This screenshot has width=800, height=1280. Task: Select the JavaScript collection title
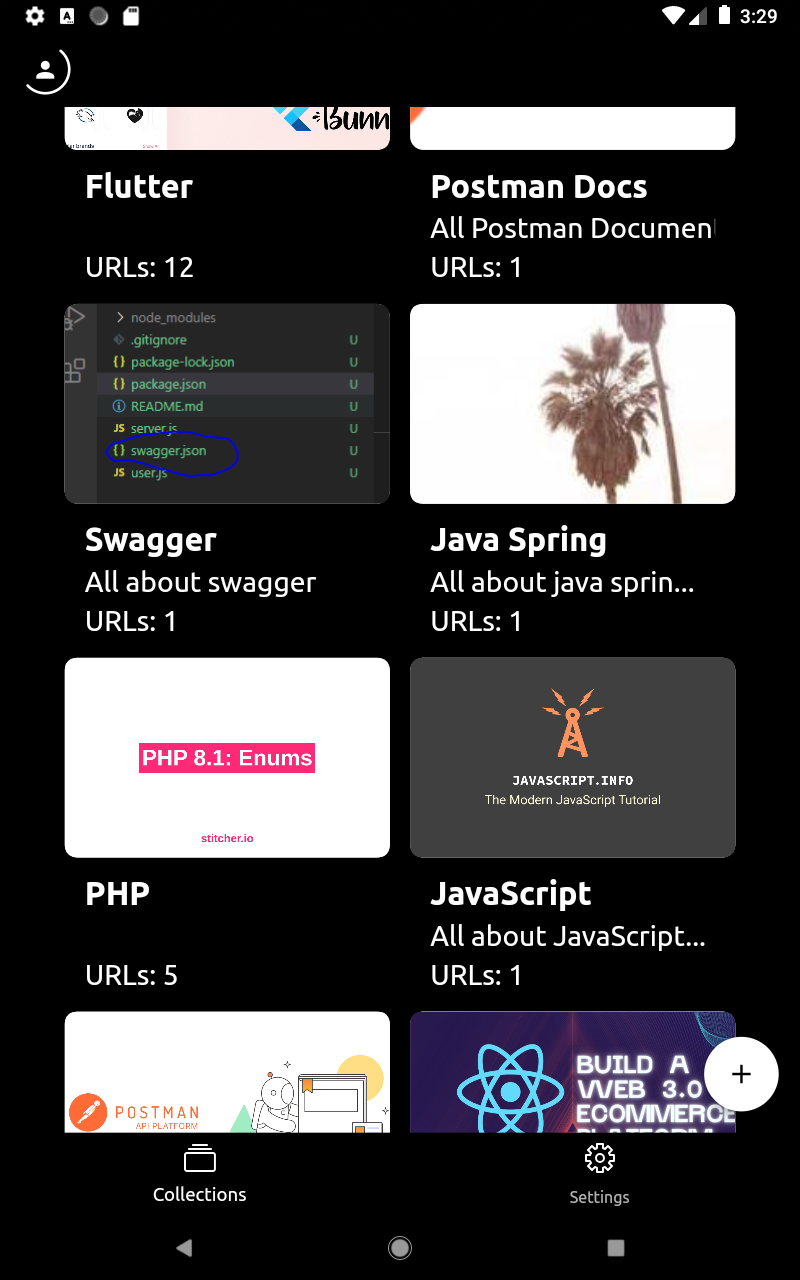pyautogui.click(x=511, y=895)
